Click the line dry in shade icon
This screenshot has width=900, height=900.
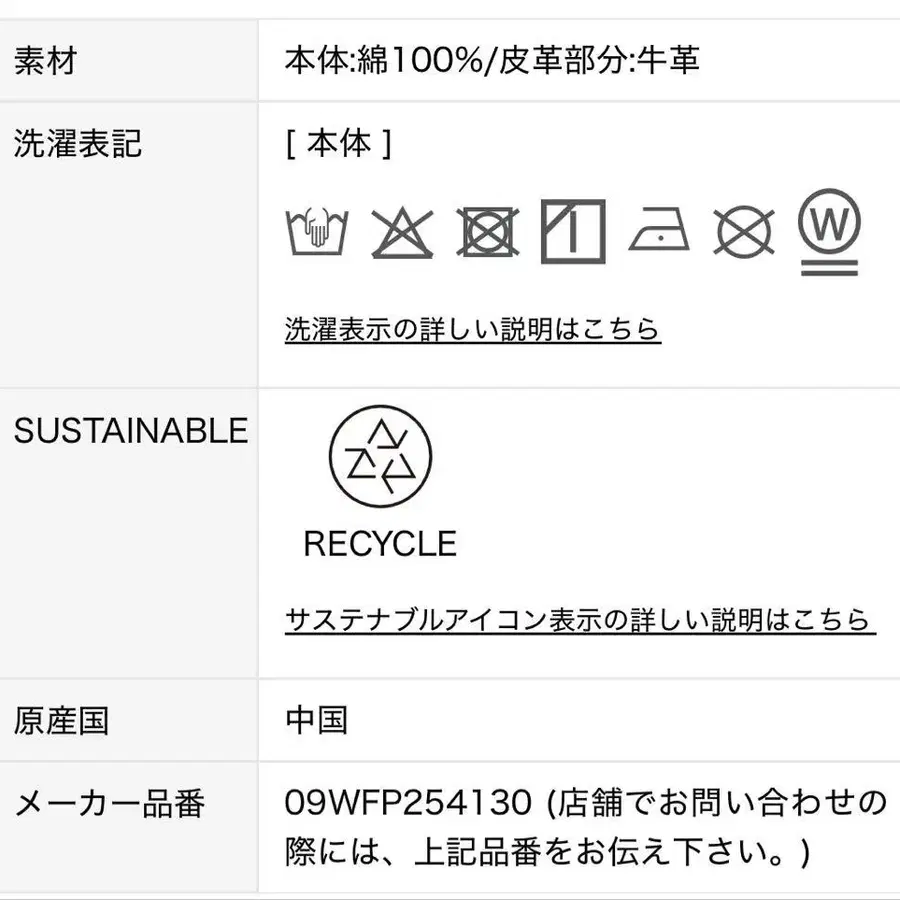(573, 231)
